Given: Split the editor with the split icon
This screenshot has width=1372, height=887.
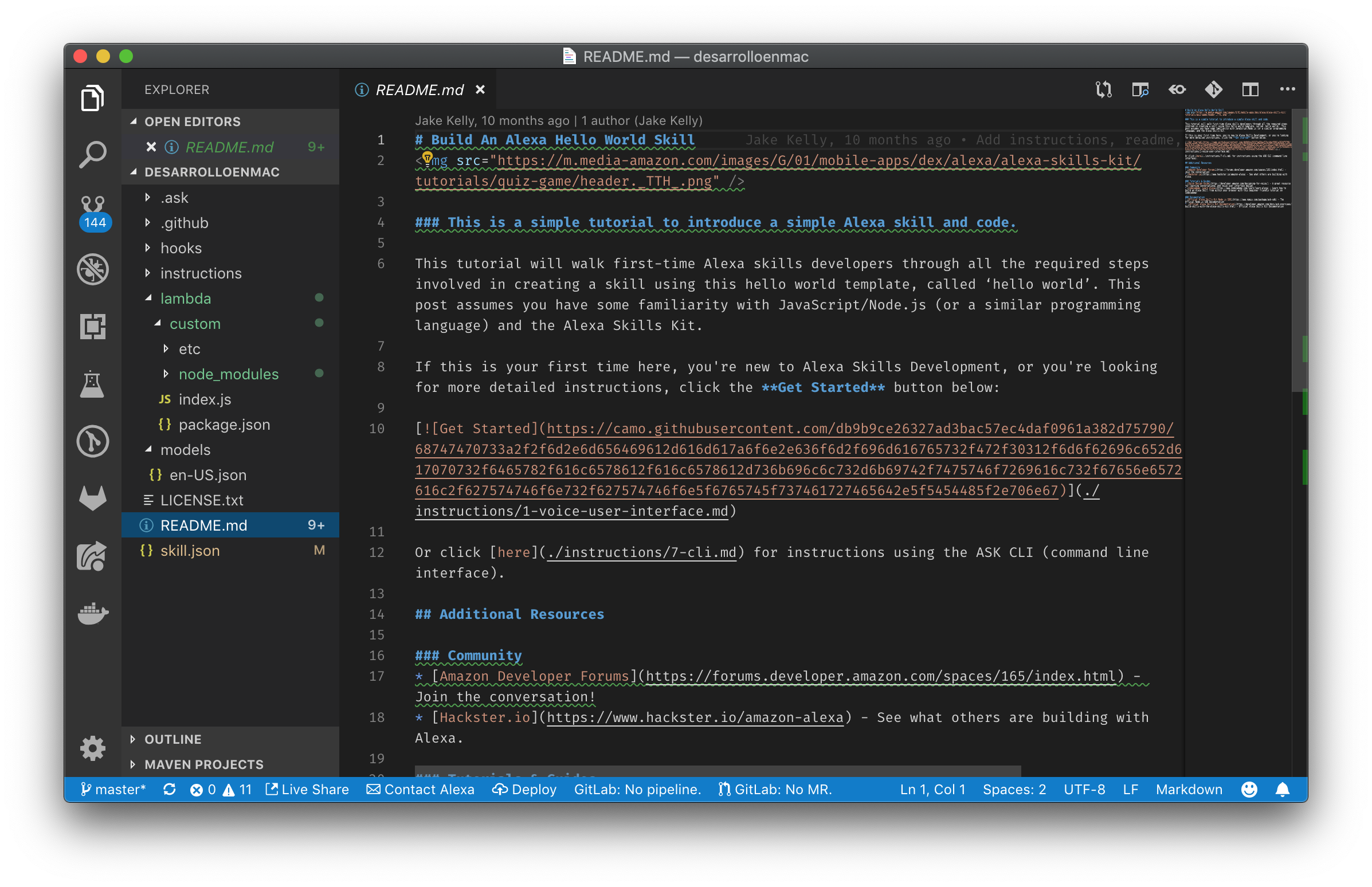Looking at the screenshot, I should click(x=1249, y=89).
